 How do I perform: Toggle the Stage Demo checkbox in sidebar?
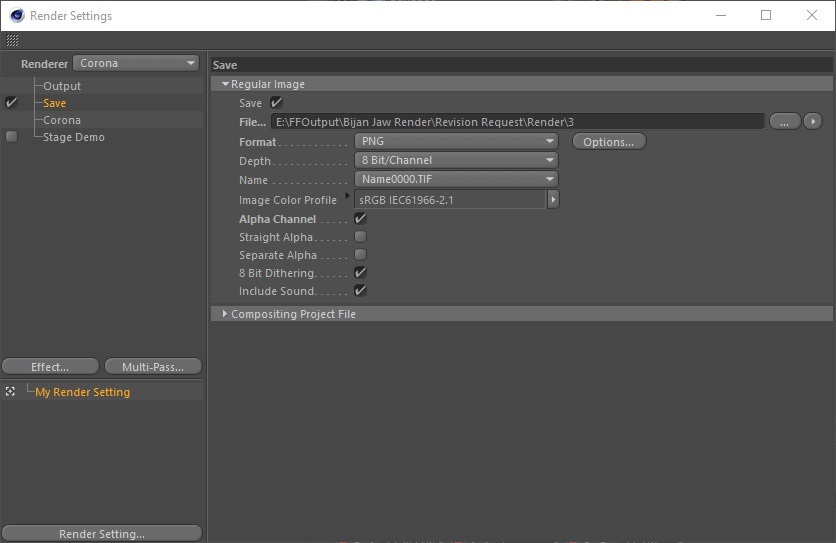coord(11,137)
